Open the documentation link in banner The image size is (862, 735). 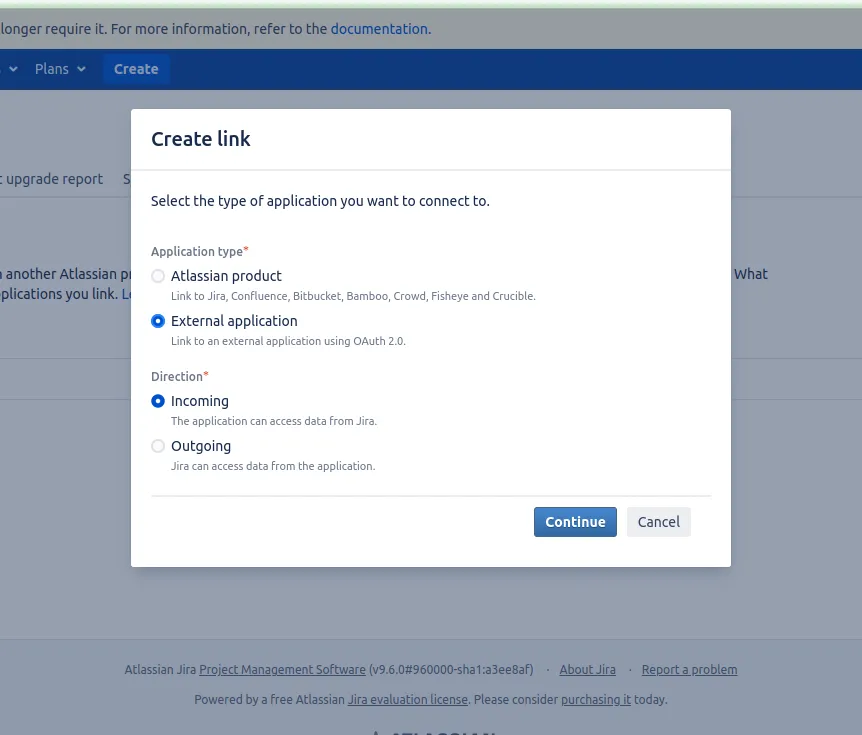point(379,29)
